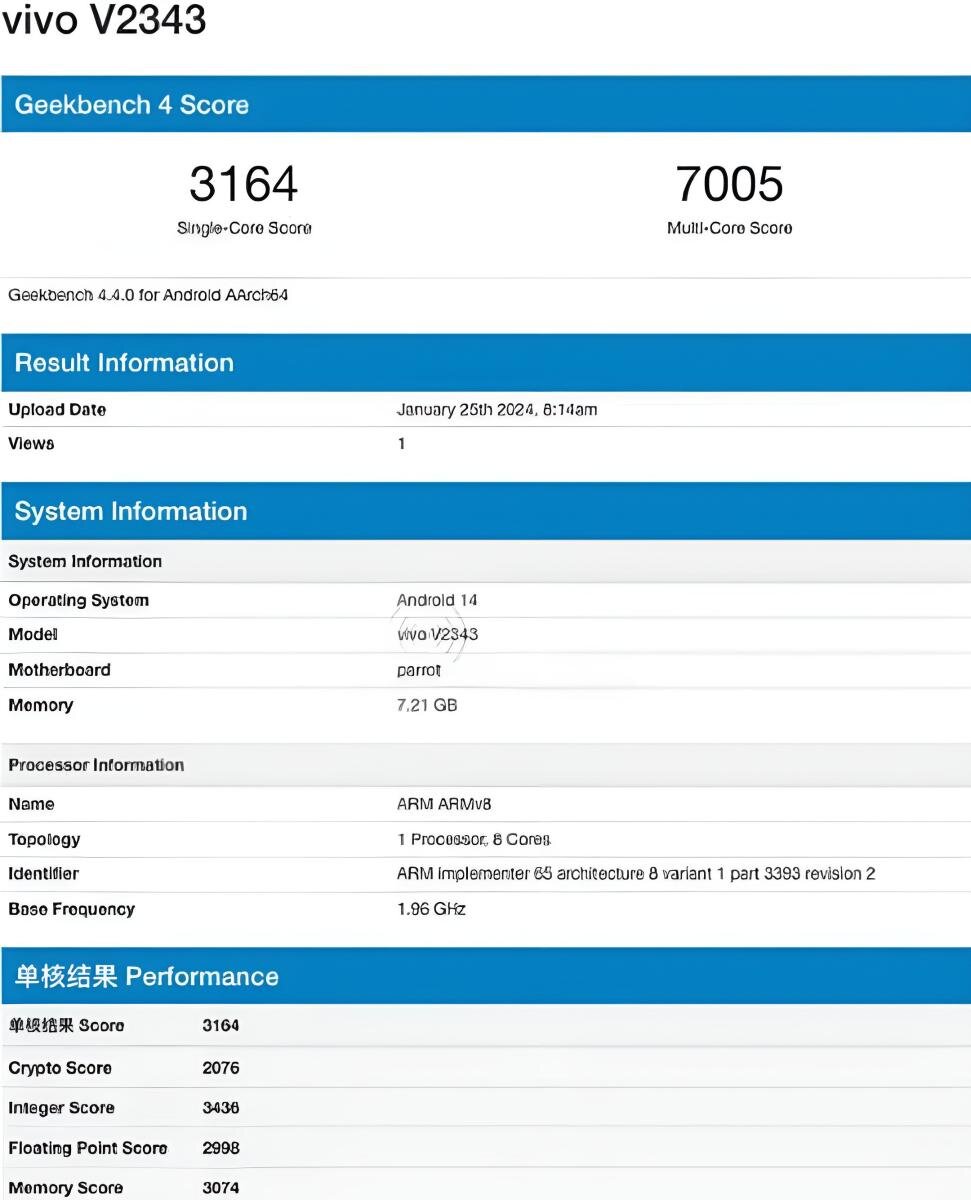Click the 3164 value in Performance table
This screenshot has width=971, height=1200.
point(221,1026)
